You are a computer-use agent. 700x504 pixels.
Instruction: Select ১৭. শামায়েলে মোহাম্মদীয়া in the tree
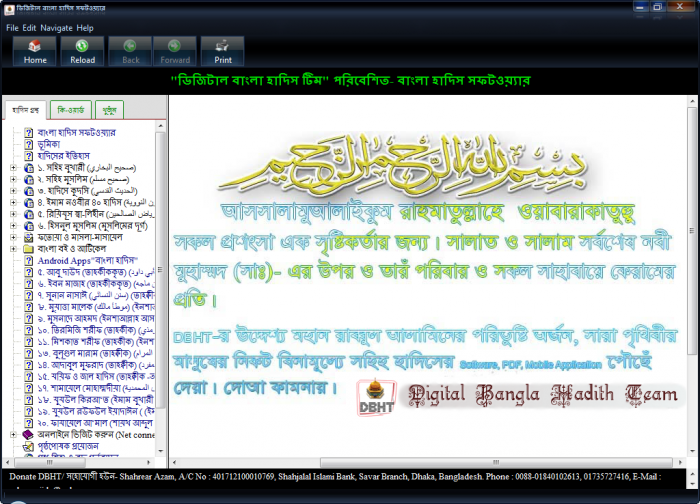pos(96,388)
